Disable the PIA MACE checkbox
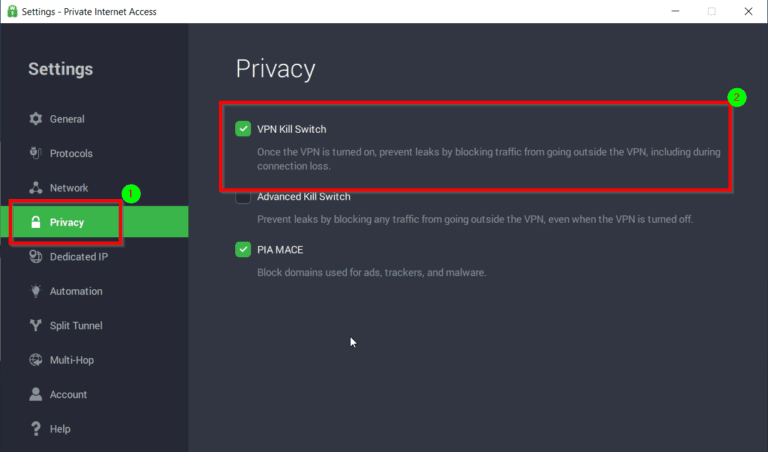 click(243, 249)
